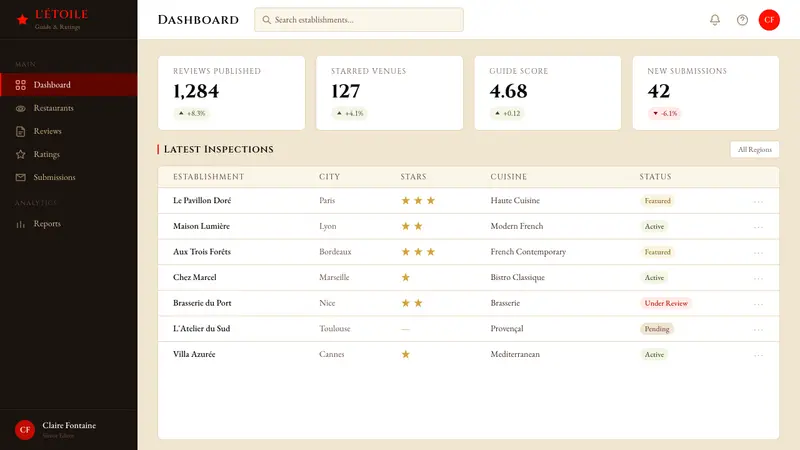The image size is (800, 450).
Task: Select Brasserie du Port establishment name
Action: (x=202, y=303)
